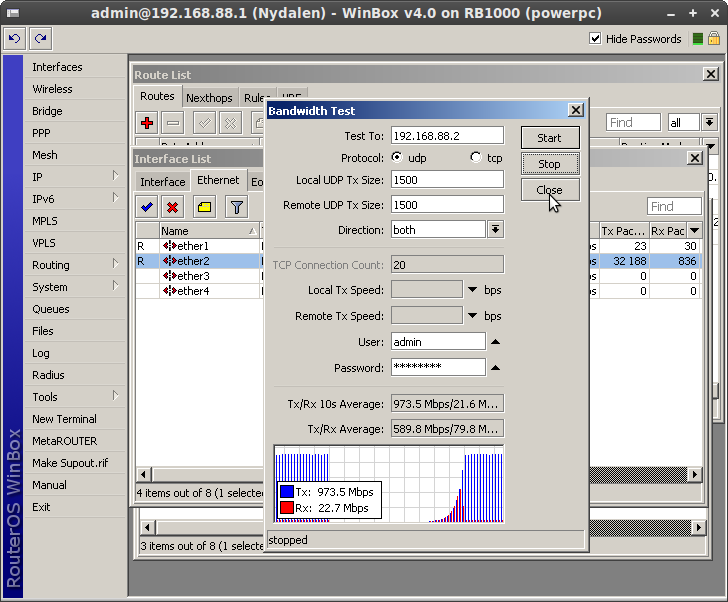Click the Close button in Bandwidth Test

[x=550, y=190]
